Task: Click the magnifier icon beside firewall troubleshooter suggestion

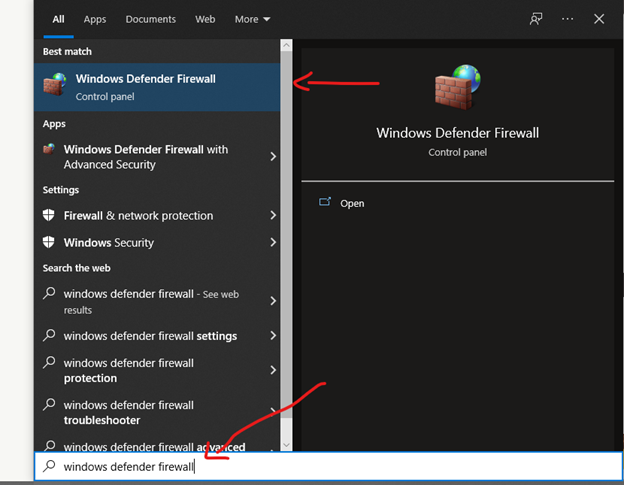Action: click(x=49, y=404)
